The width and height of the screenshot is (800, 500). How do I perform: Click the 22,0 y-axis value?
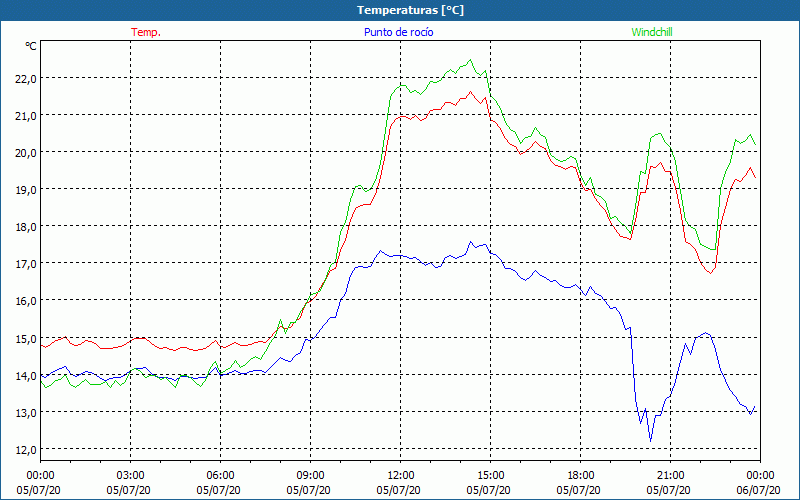26,79
